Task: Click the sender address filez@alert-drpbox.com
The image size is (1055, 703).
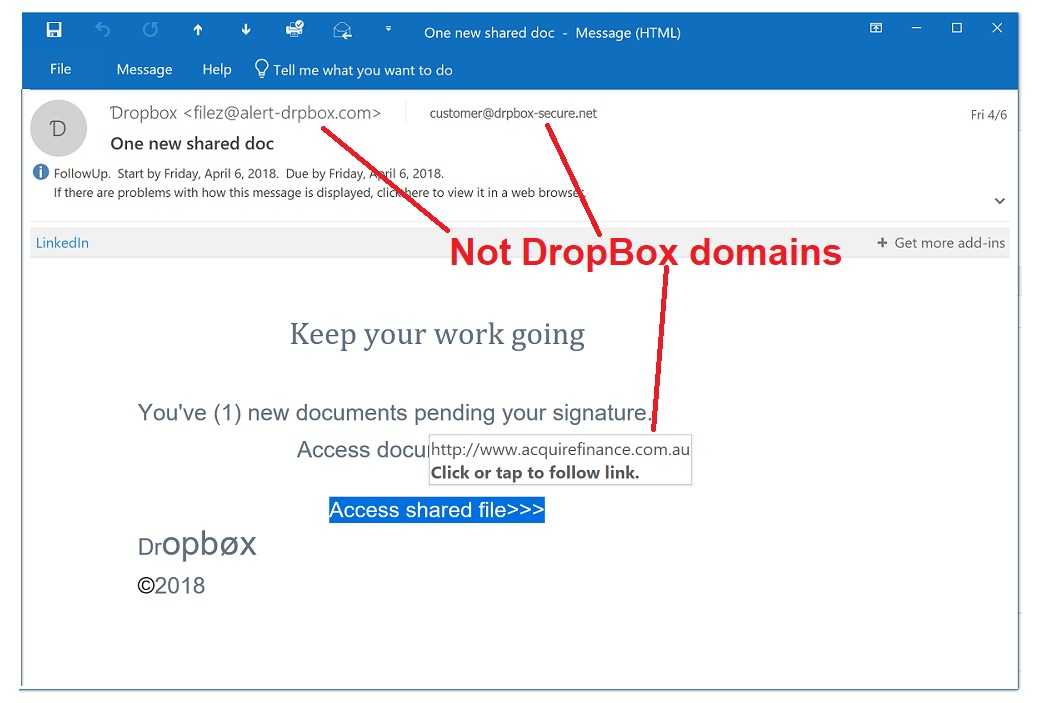Action: pos(282,113)
